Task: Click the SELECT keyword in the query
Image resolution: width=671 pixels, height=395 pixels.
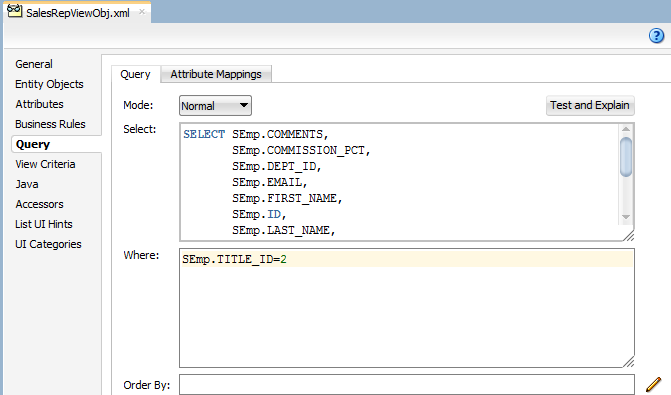Action: pyautogui.click(x=204, y=134)
